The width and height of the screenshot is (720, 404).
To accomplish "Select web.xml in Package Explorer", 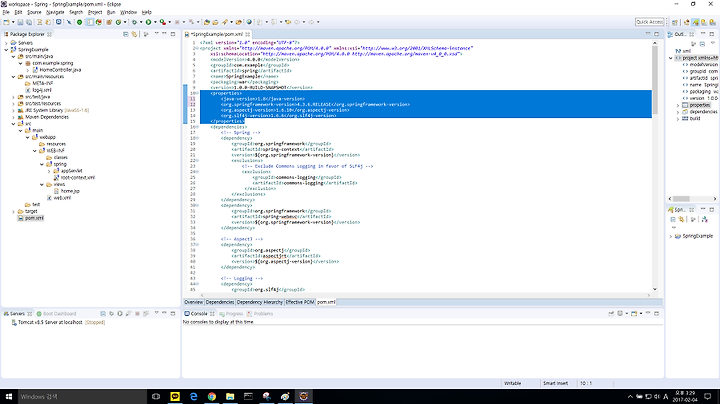I will click(59, 198).
